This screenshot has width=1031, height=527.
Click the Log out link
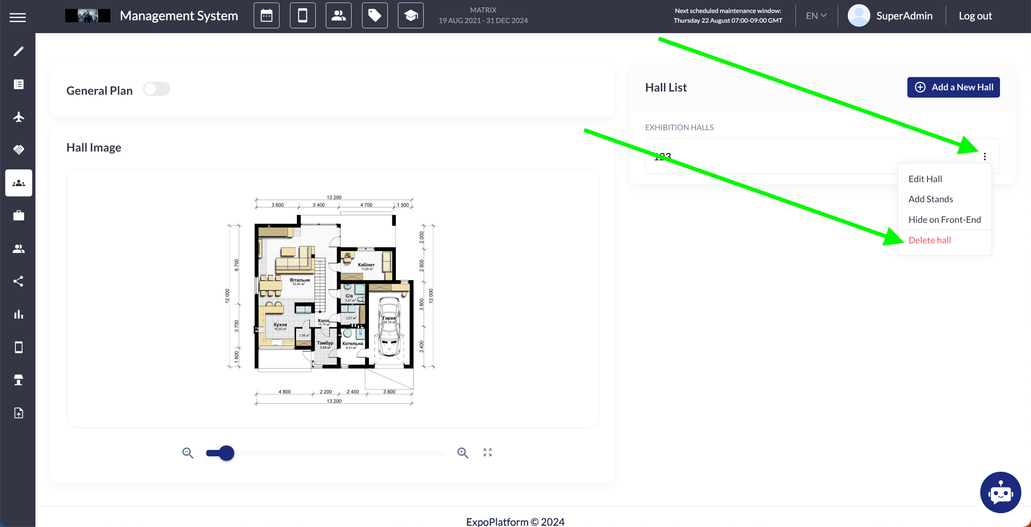click(x=975, y=16)
